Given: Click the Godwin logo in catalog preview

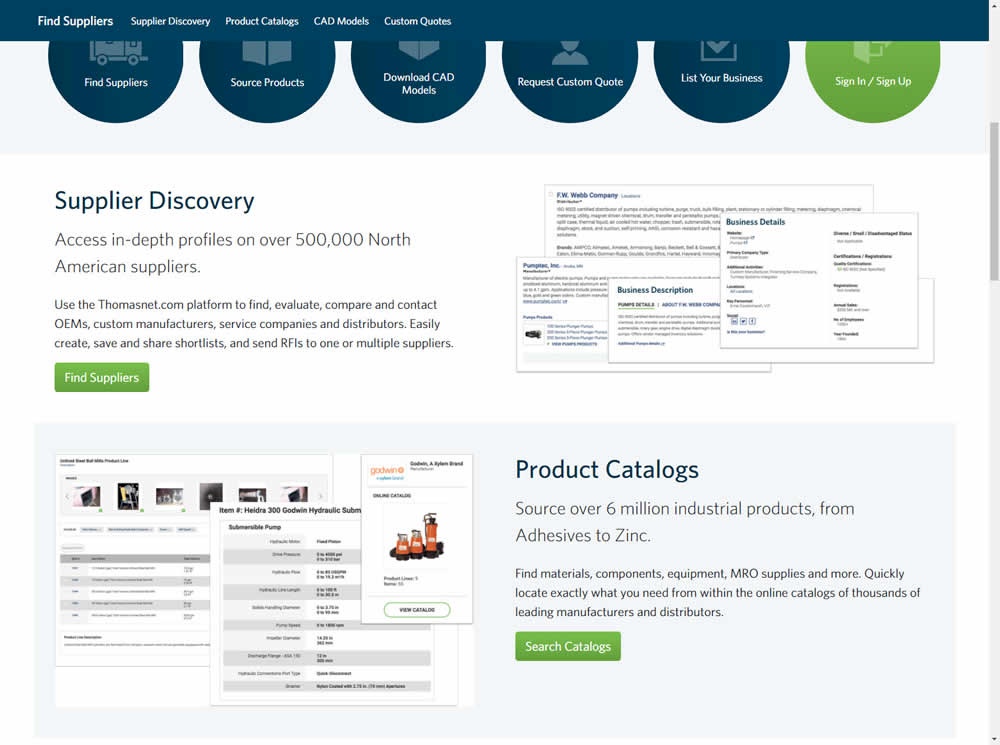Looking at the screenshot, I should [x=387, y=470].
